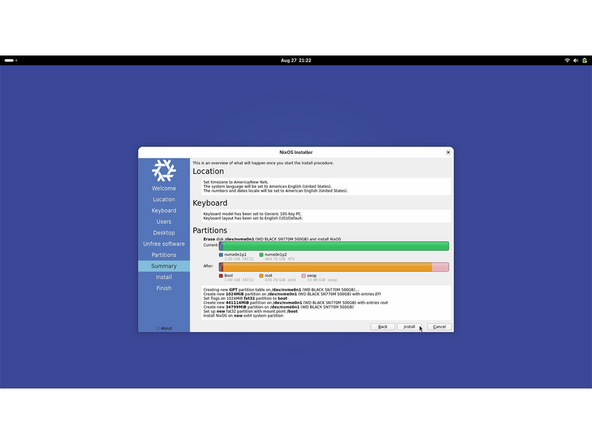The image size is (592, 444).
Task: Open the About link in the sidebar
Action: pos(164,328)
